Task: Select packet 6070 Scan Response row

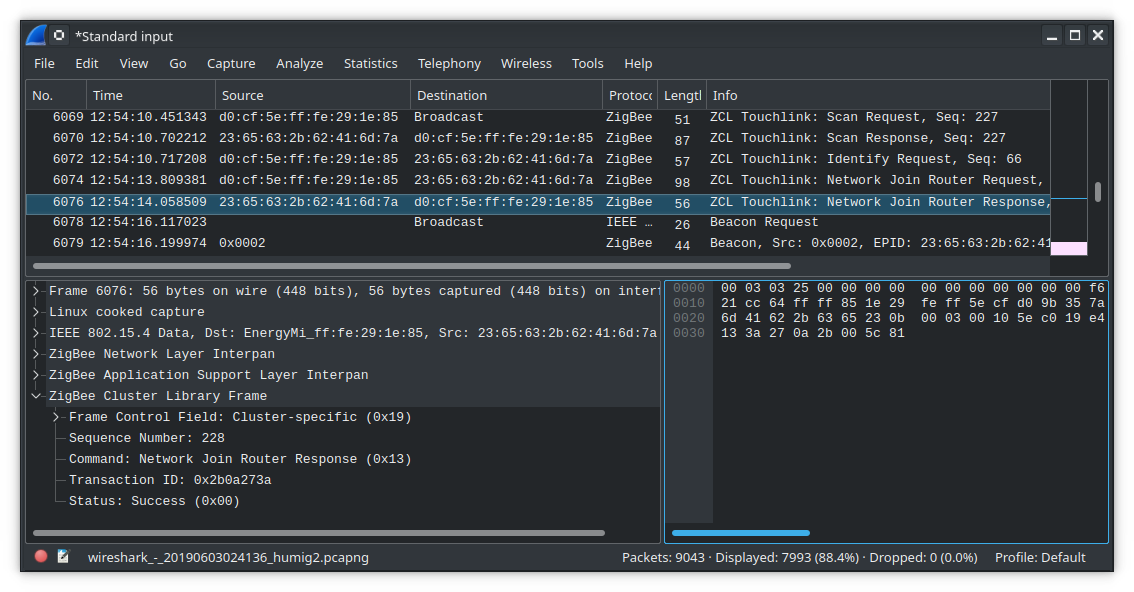Action: (538, 138)
